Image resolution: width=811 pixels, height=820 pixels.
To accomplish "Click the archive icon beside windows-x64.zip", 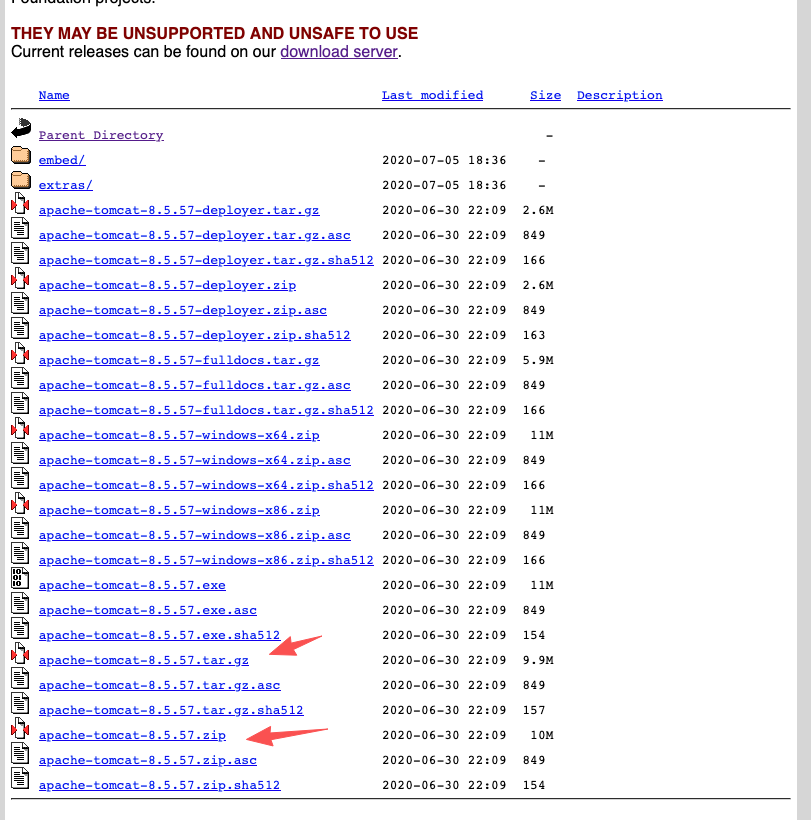I will click(20, 428).
